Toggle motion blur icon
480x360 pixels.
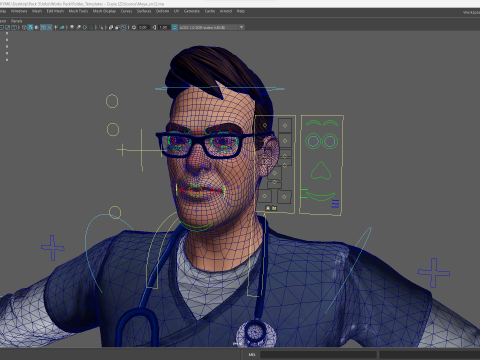[x=78, y=27]
